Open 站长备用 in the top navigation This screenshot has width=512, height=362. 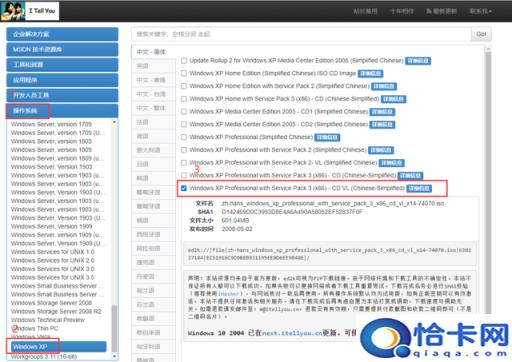point(365,11)
